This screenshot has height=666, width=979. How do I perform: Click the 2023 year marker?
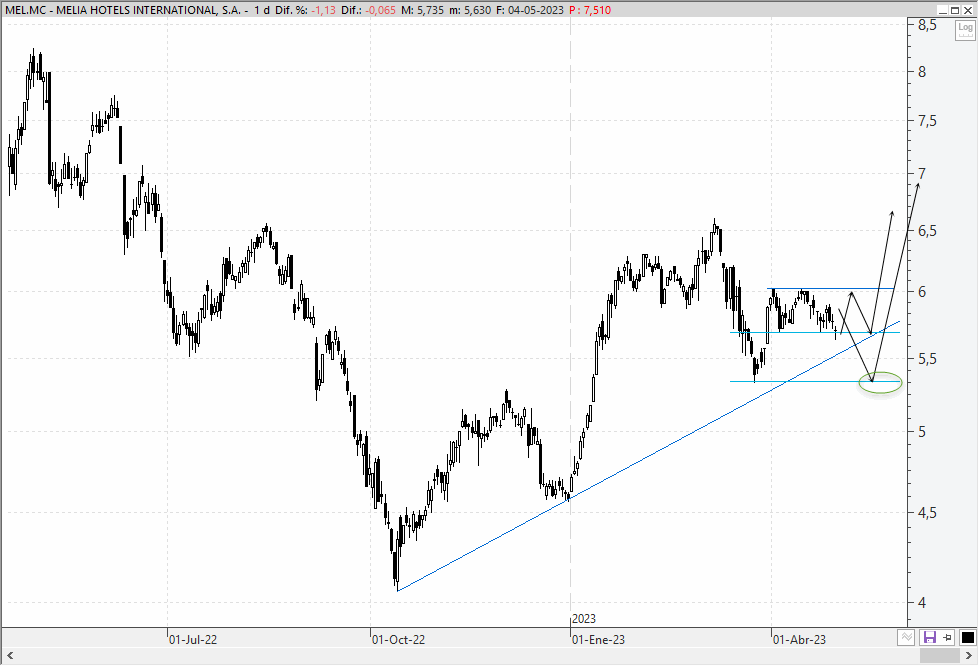(584, 619)
